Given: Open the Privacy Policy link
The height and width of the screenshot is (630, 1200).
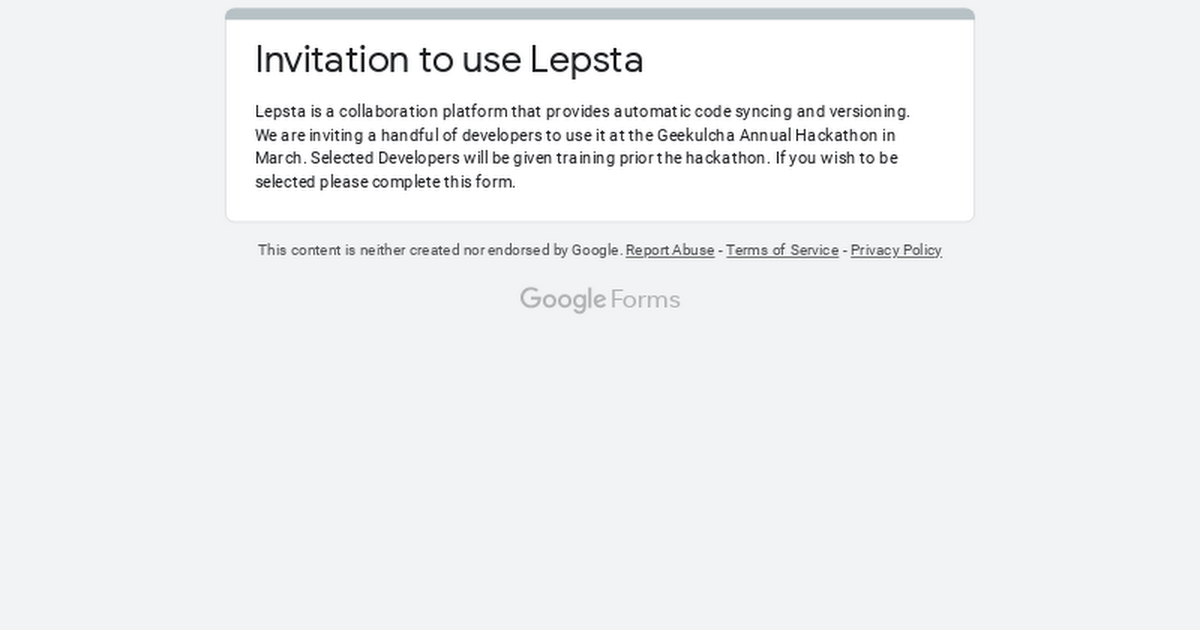Looking at the screenshot, I should pyautogui.click(x=896, y=250).
